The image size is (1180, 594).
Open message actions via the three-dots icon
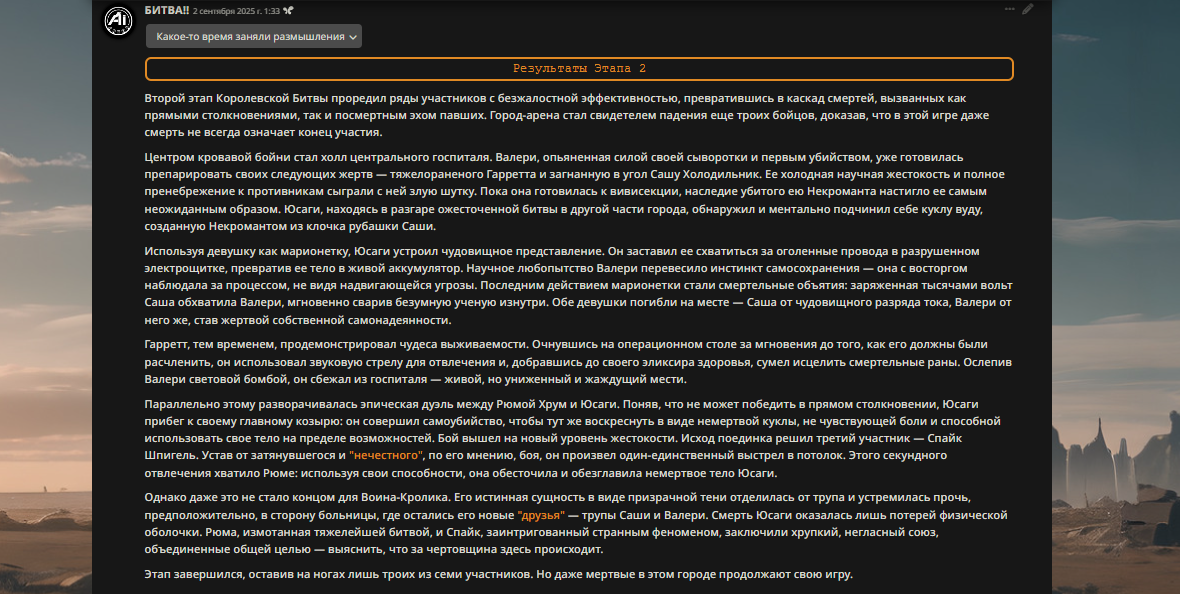(1009, 9)
